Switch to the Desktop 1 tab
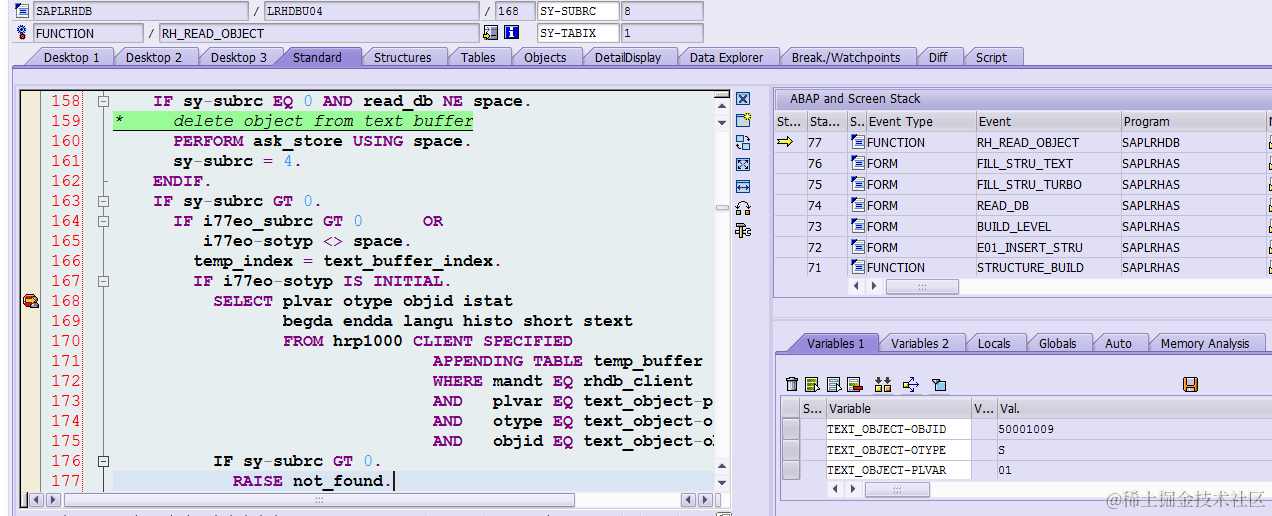 tap(71, 57)
